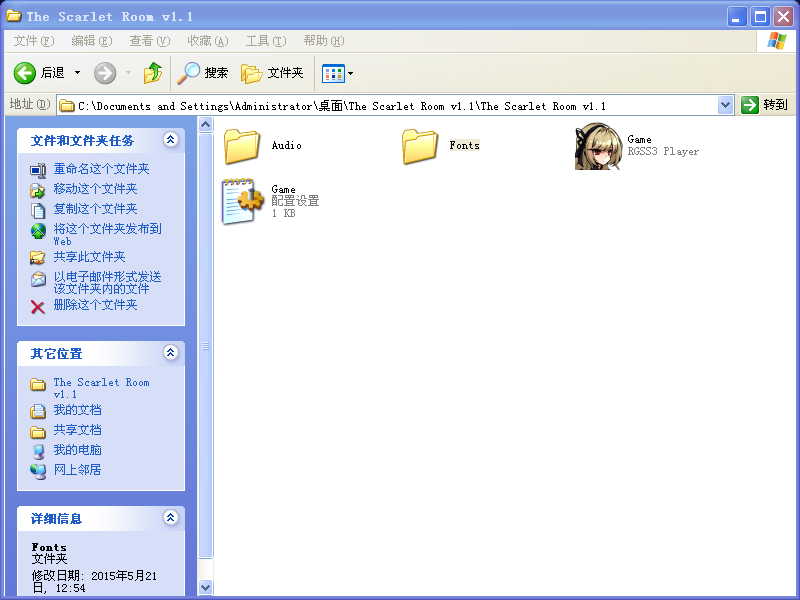Click the 共享文档 folder icon
The width and height of the screenshot is (800, 600).
click(x=38, y=432)
